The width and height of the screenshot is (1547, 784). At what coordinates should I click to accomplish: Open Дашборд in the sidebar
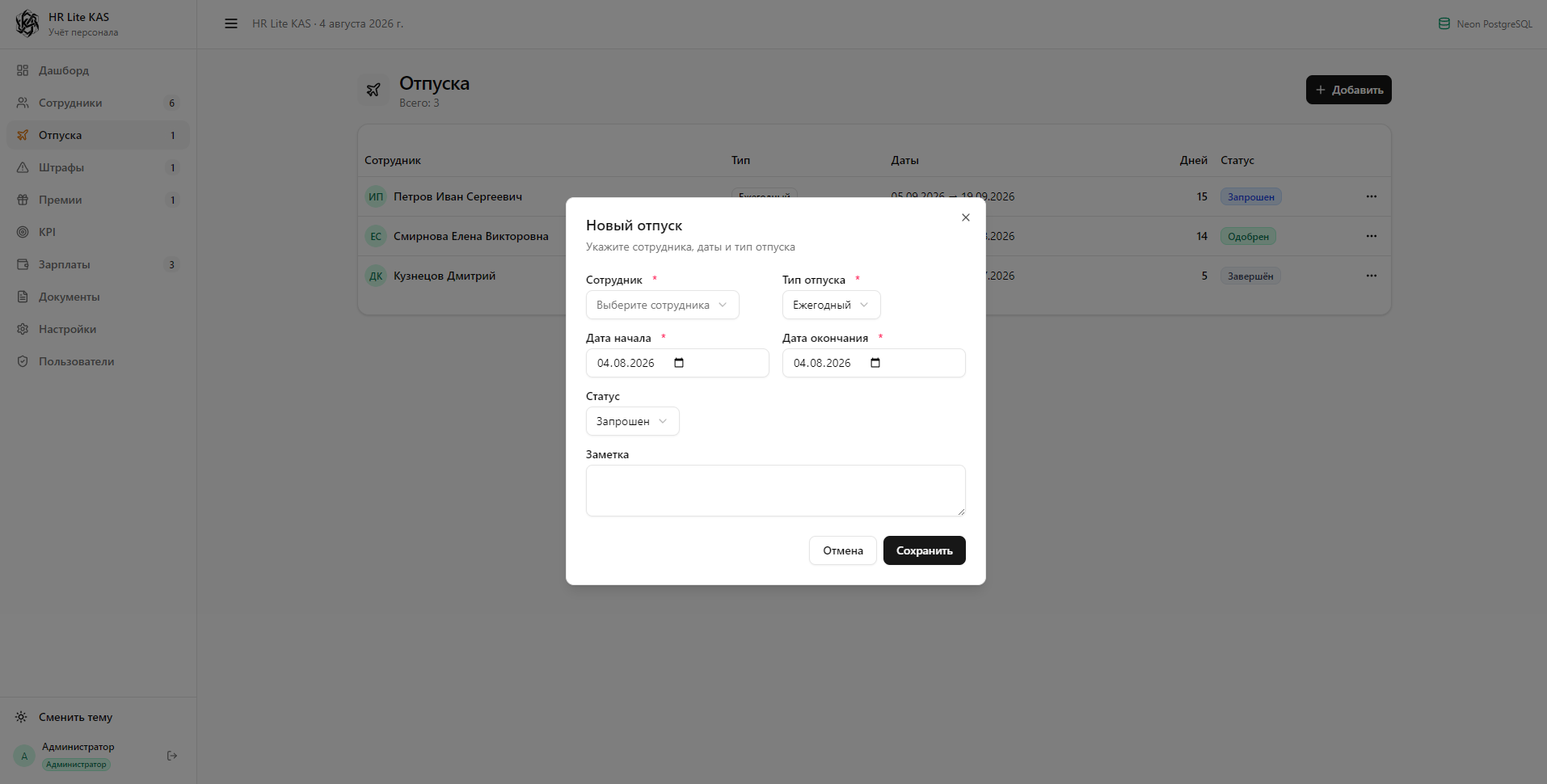(98, 70)
